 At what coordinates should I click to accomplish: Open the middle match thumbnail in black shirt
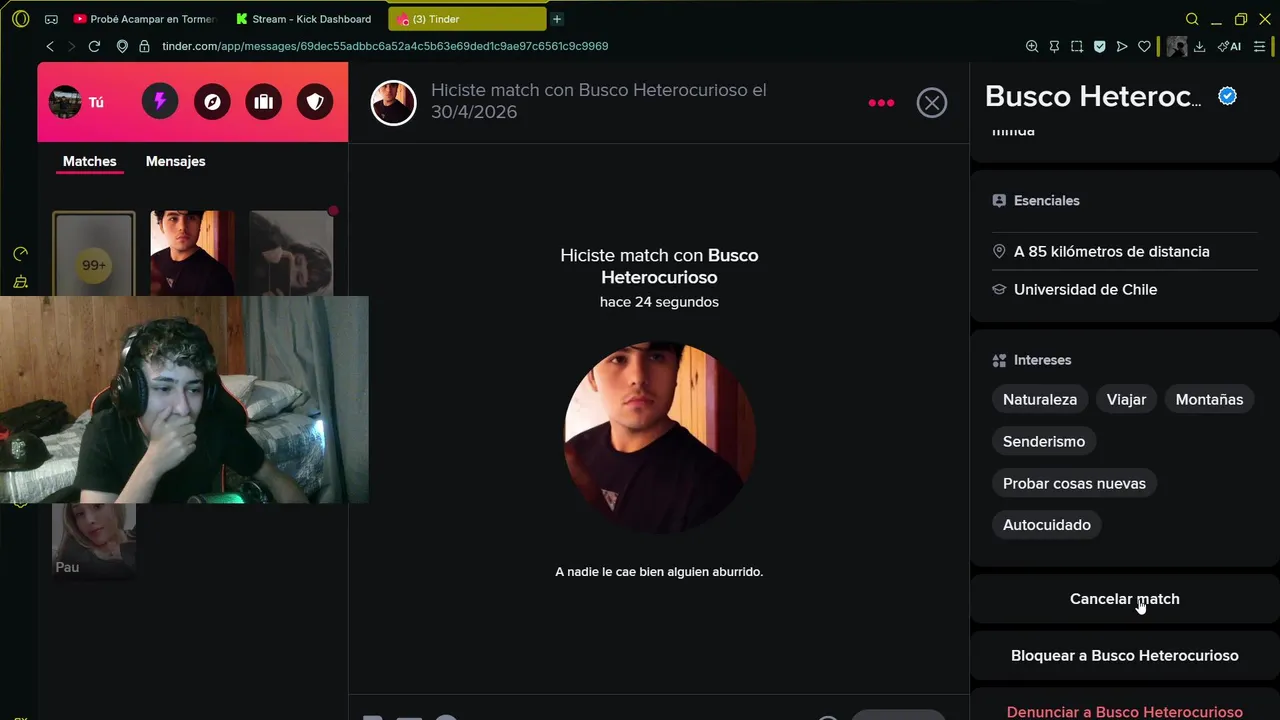192,254
